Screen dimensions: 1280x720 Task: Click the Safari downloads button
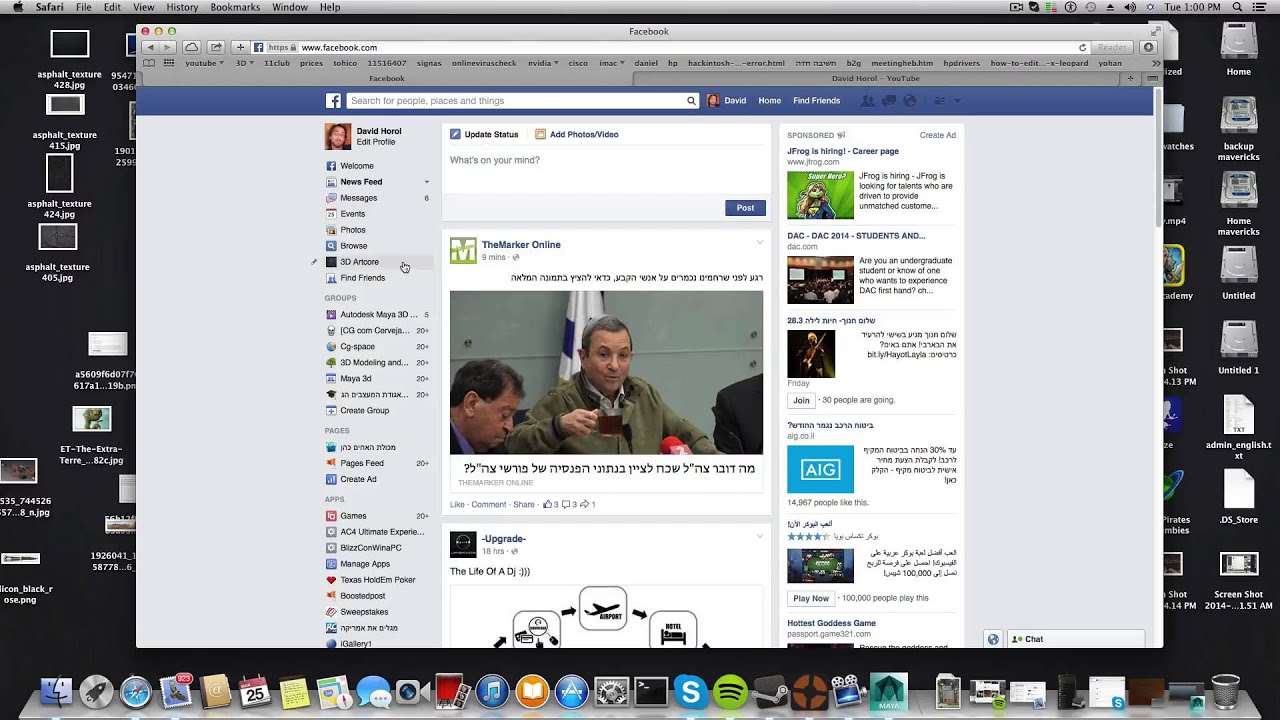click(1148, 47)
